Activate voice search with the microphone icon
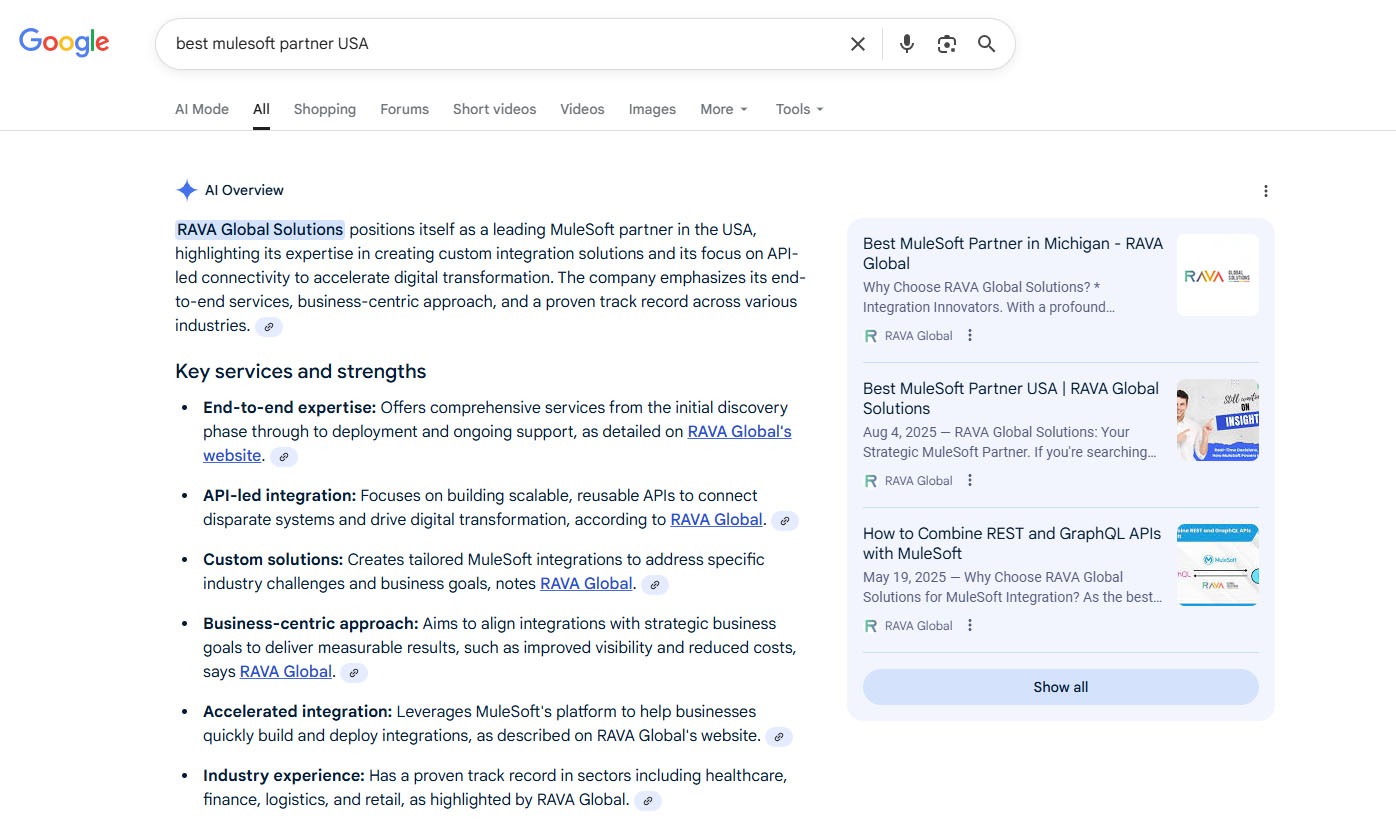This screenshot has height=831, width=1396. 906,43
